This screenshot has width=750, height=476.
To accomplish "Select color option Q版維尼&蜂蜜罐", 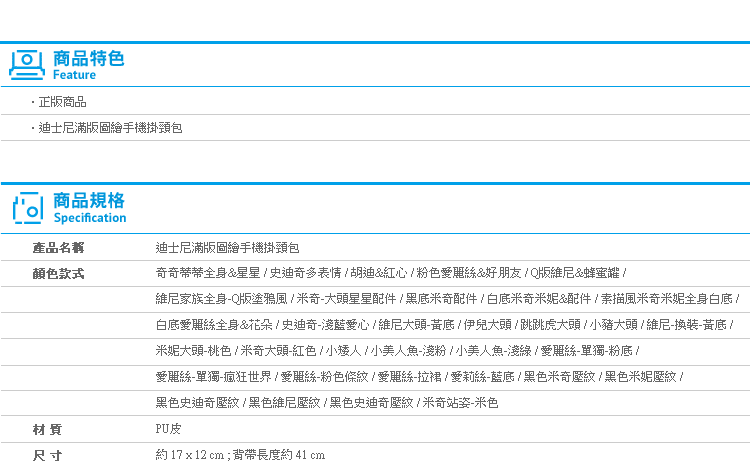I will [575, 273].
